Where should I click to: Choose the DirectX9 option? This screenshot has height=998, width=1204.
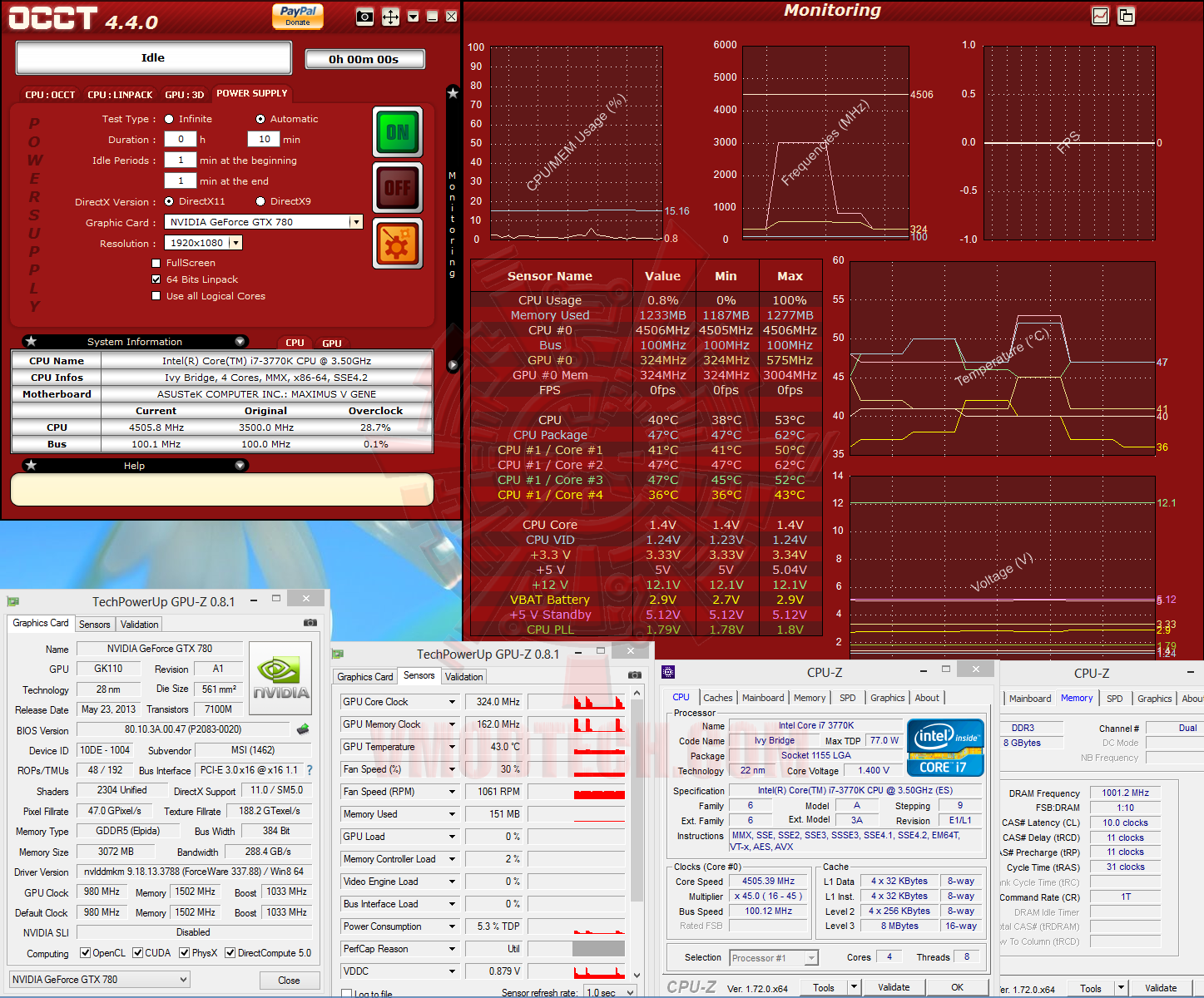tap(260, 201)
